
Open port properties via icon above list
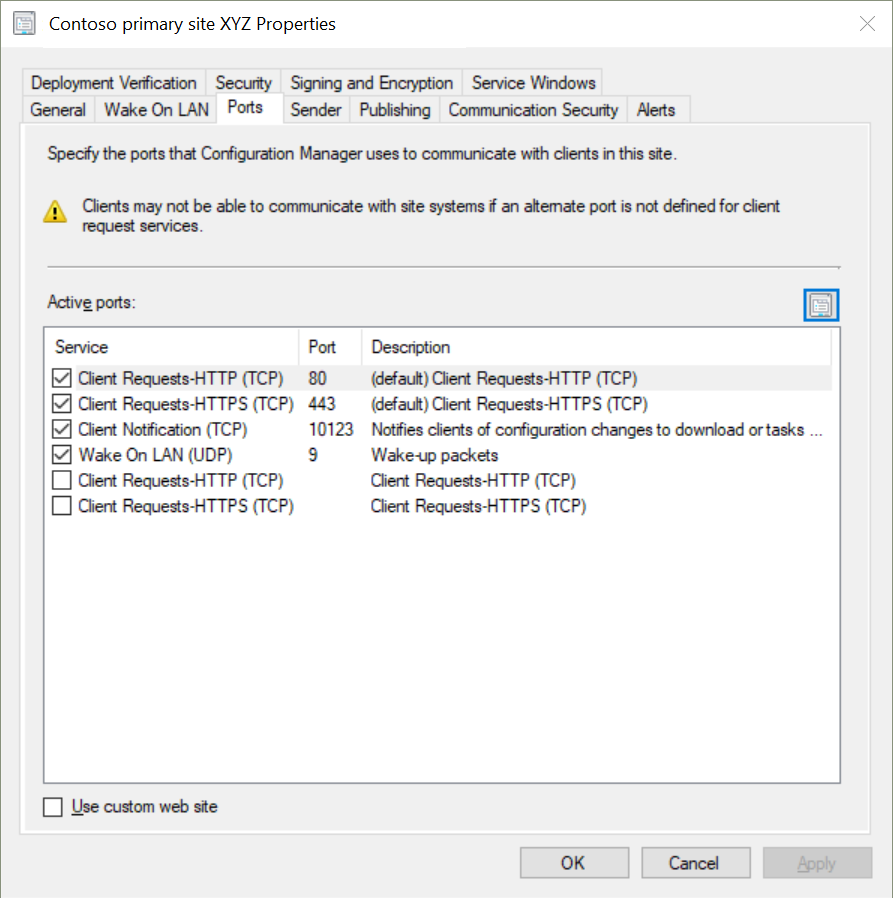821,305
